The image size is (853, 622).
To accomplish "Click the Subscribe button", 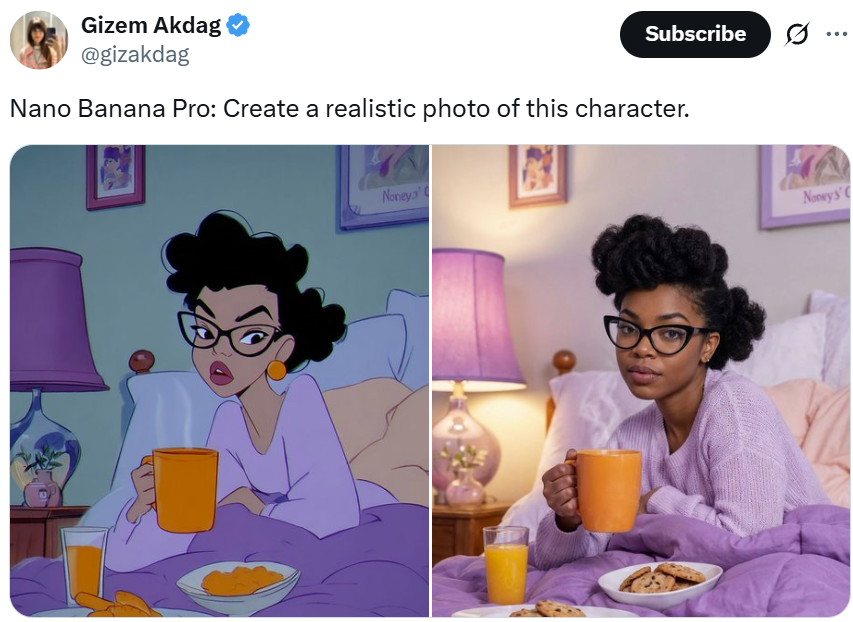I will pos(695,34).
